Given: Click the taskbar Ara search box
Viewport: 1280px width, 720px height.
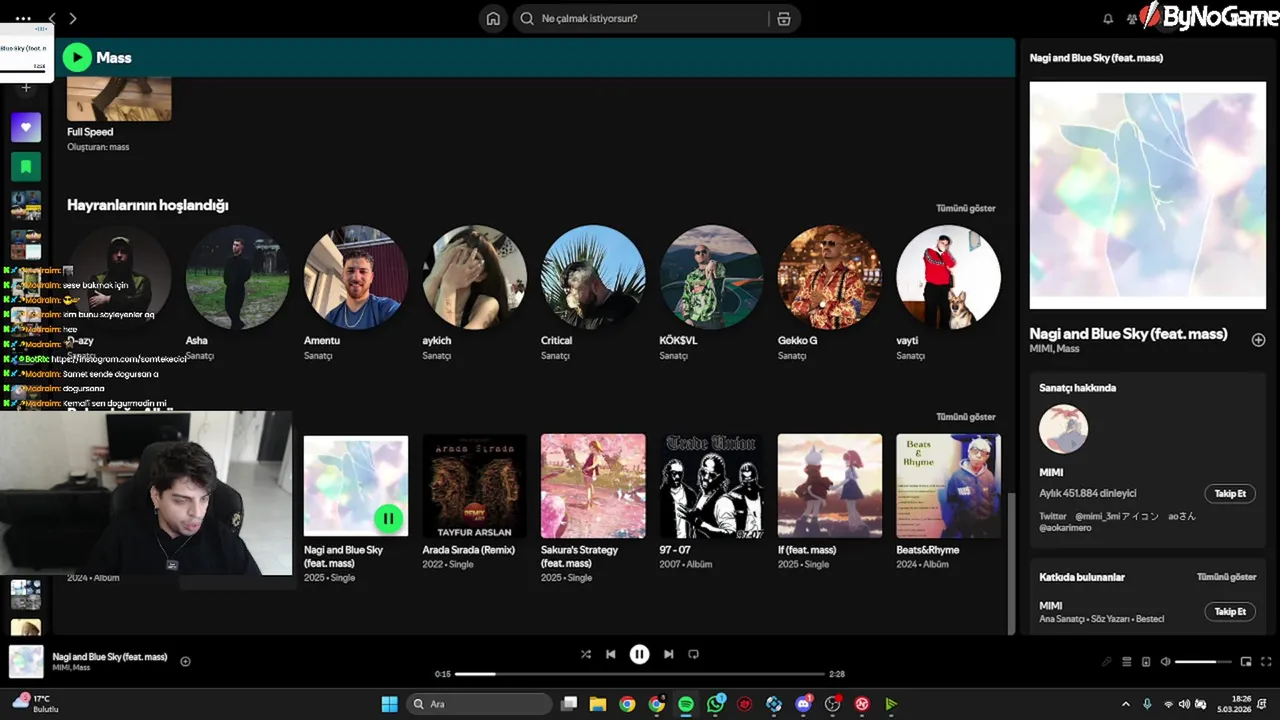Looking at the screenshot, I should click(479, 704).
